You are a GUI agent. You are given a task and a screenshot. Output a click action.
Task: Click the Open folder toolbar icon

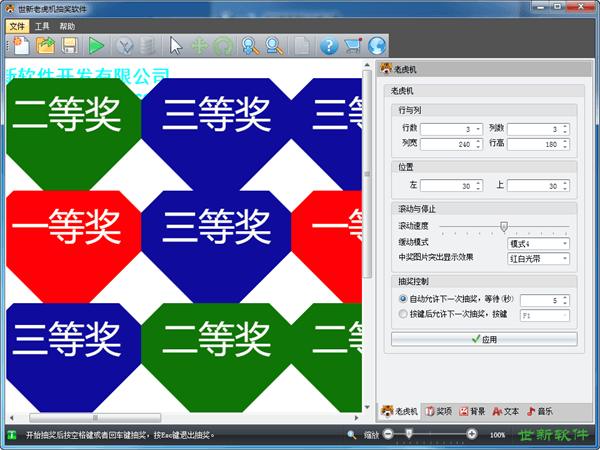click(x=46, y=45)
